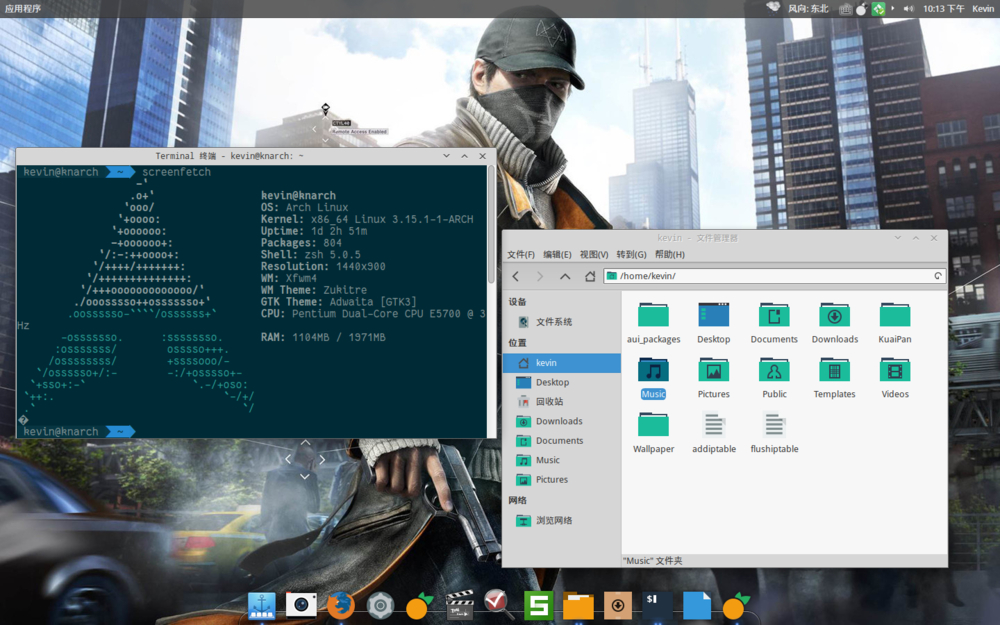Select 文件系统 in the sidebar
The height and width of the screenshot is (625, 1000).
click(553, 322)
